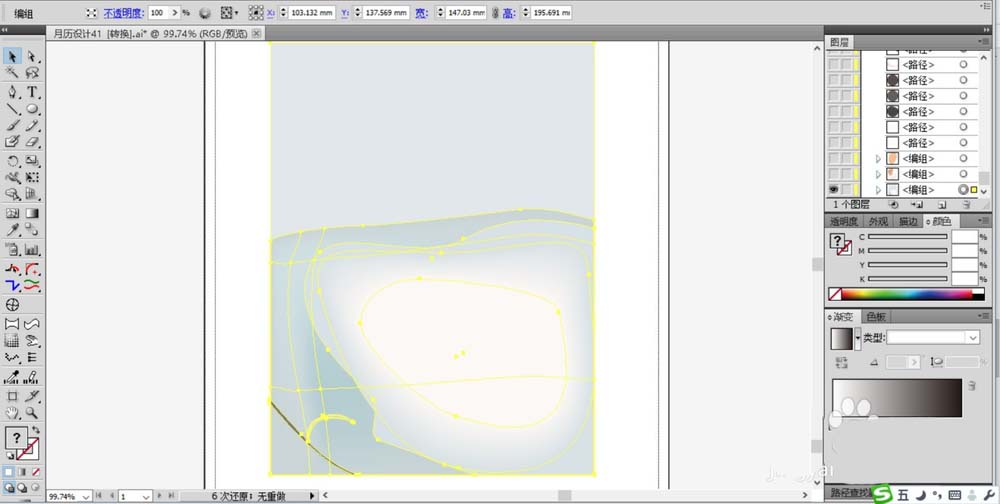Select the Magic Wand tool
Image resolution: width=1000 pixels, height=504 pixels.
click(x=13, y=73)
